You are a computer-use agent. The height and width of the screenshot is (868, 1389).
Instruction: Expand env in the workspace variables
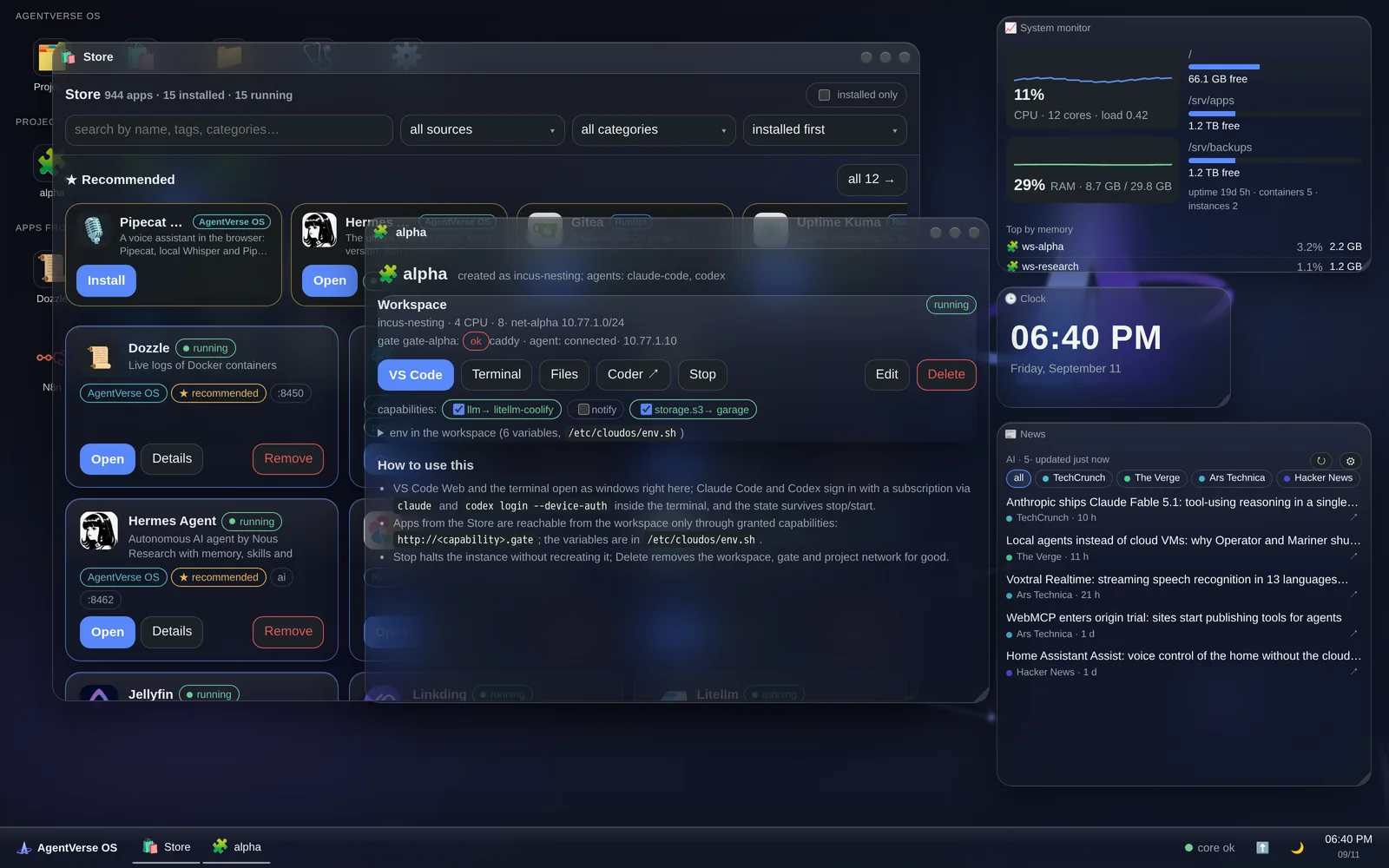(530, 432)
